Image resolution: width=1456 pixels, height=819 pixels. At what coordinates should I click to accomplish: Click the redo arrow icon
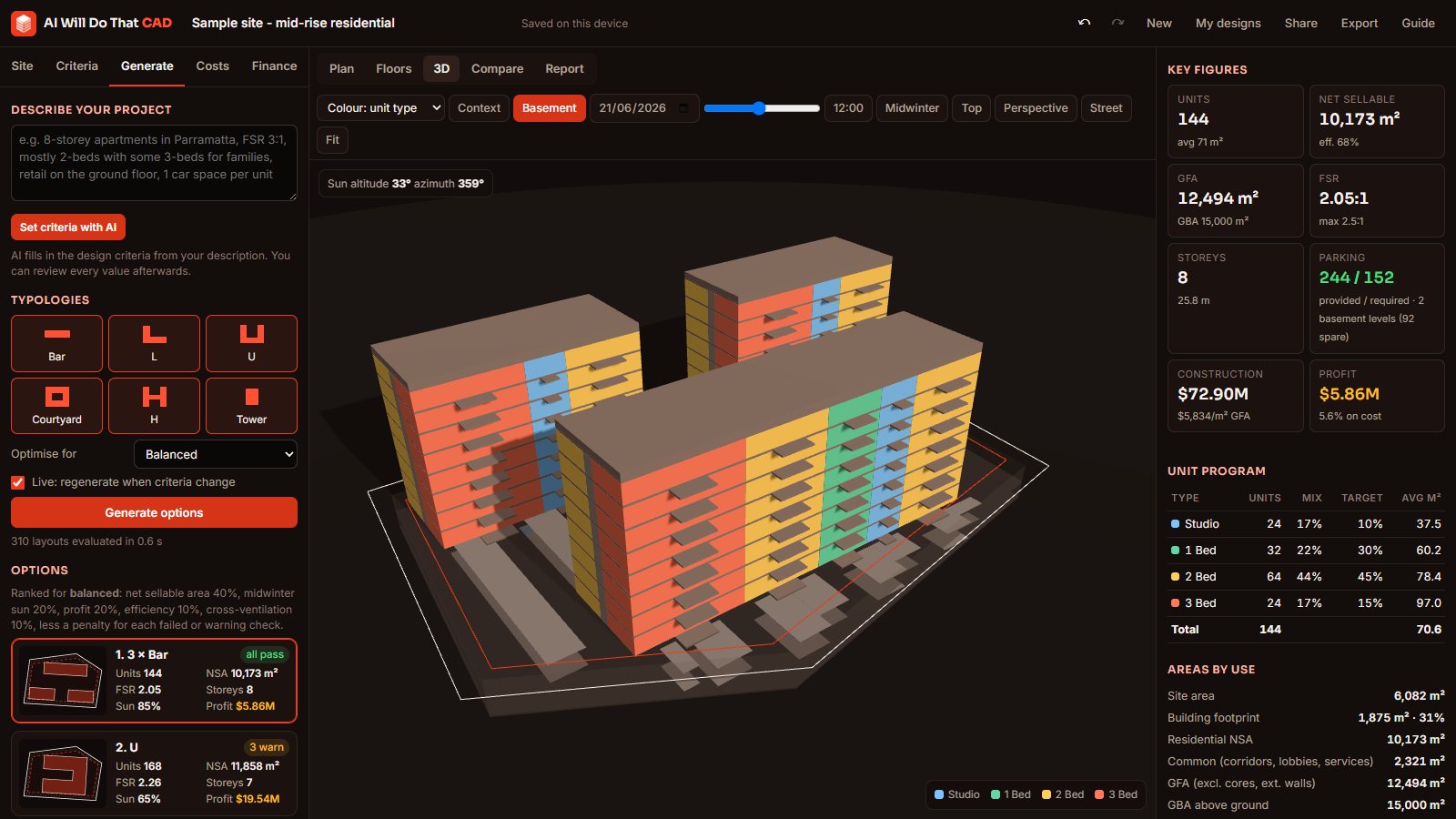click(1117, 23)
